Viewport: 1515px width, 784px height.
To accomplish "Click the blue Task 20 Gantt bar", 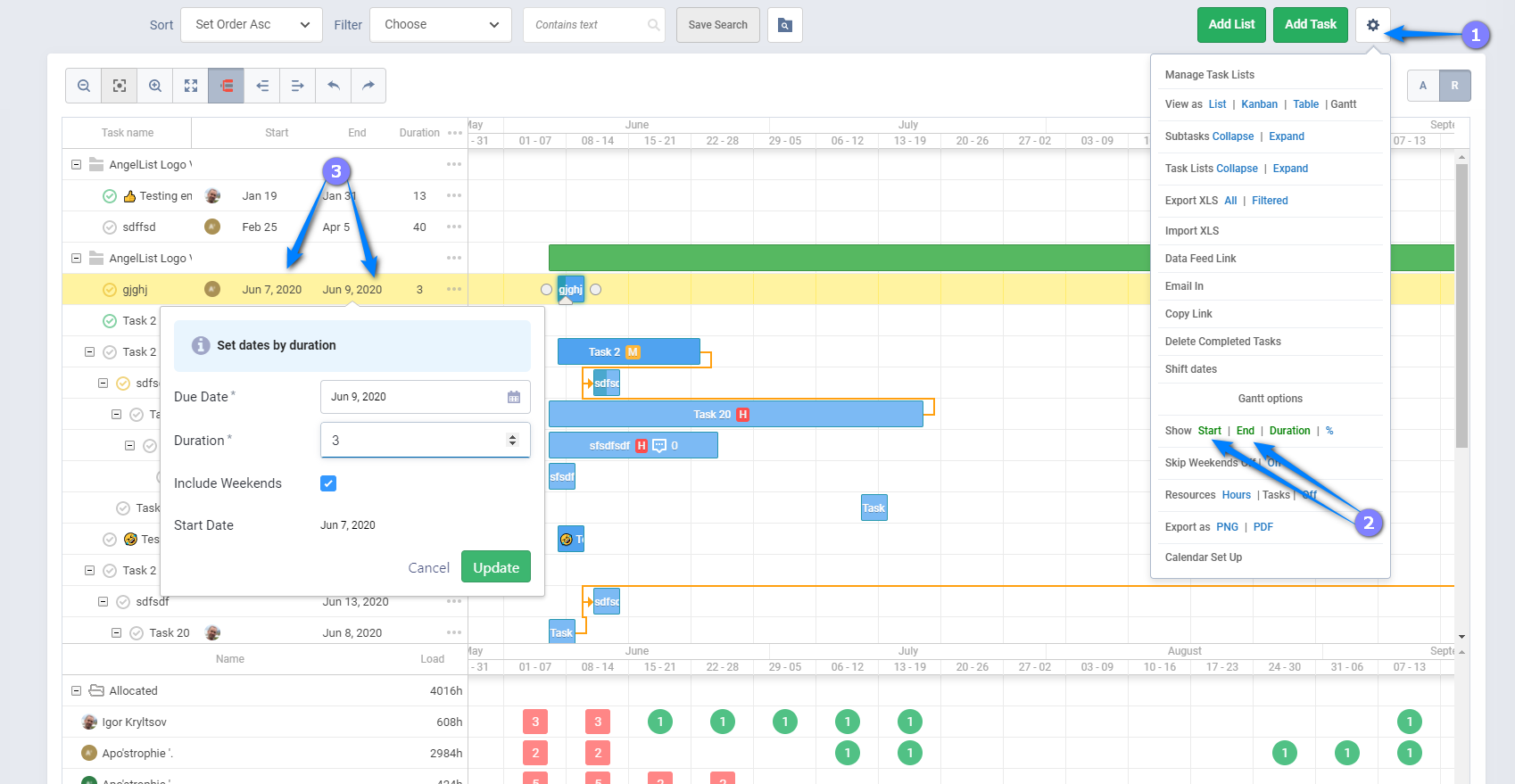I will click(735, 415).
